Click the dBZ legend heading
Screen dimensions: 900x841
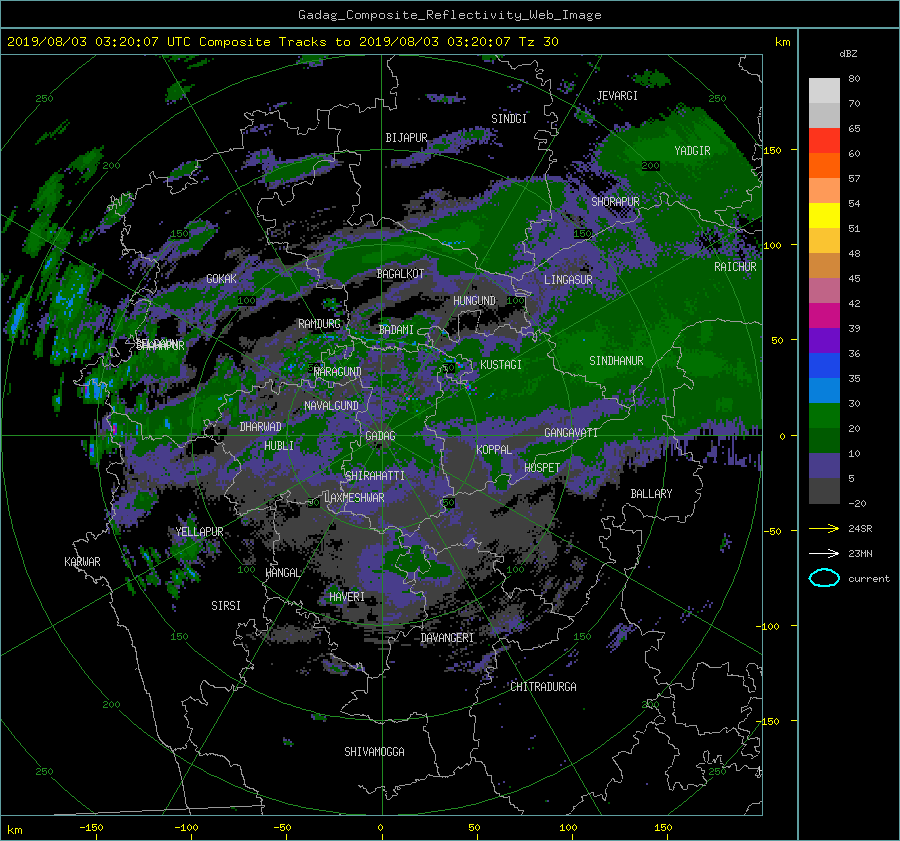click(x=848, y=54)
